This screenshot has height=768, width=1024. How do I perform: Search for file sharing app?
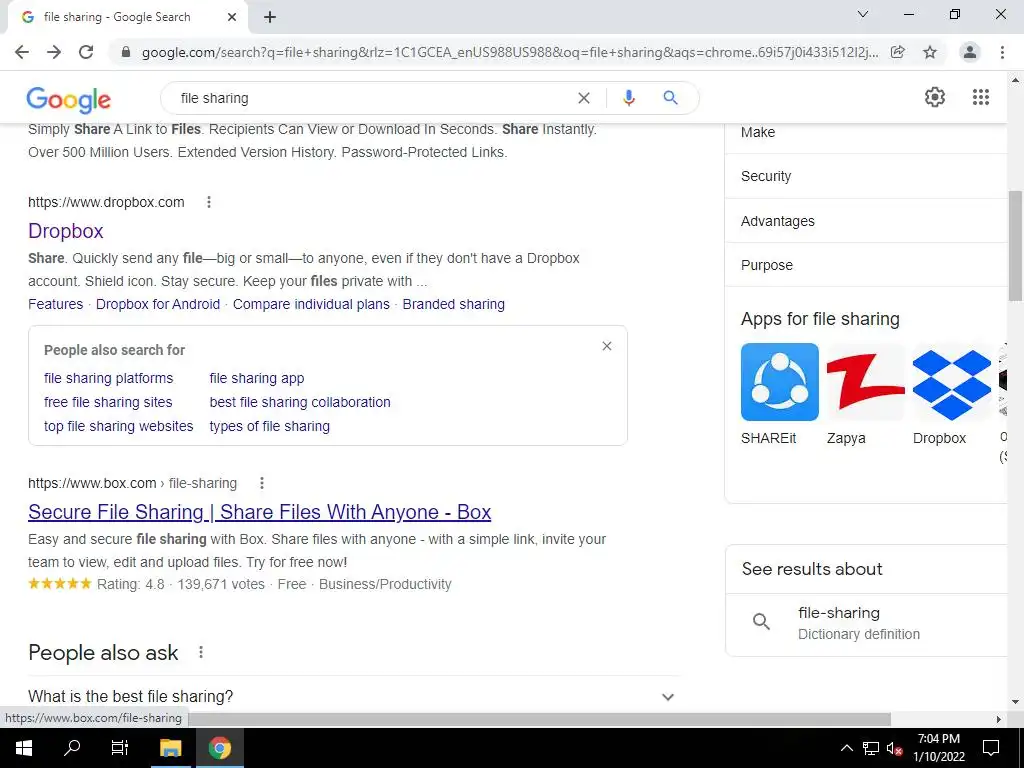tap(257, 378)
